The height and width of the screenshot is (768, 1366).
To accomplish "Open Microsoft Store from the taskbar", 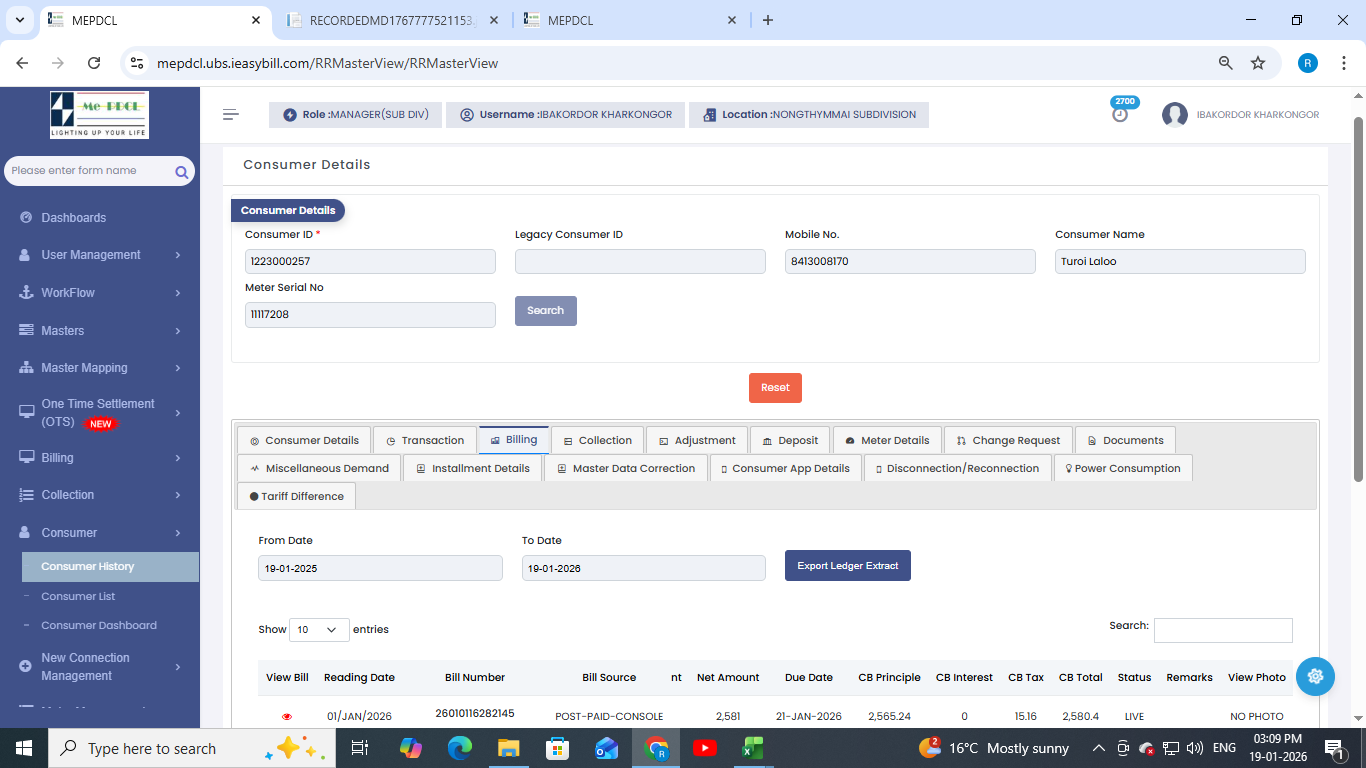I will (x=558, y=748).
